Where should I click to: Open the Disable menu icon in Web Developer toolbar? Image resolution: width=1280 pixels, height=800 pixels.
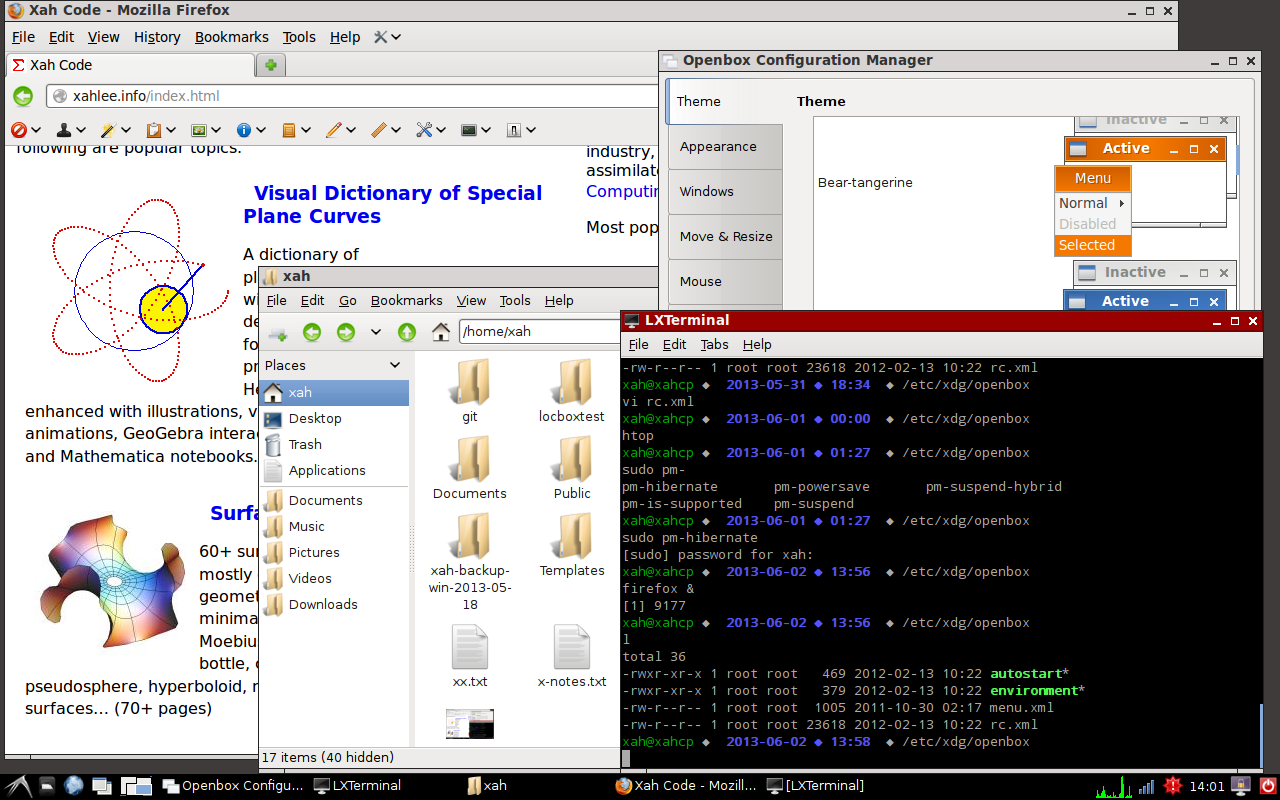20,130
